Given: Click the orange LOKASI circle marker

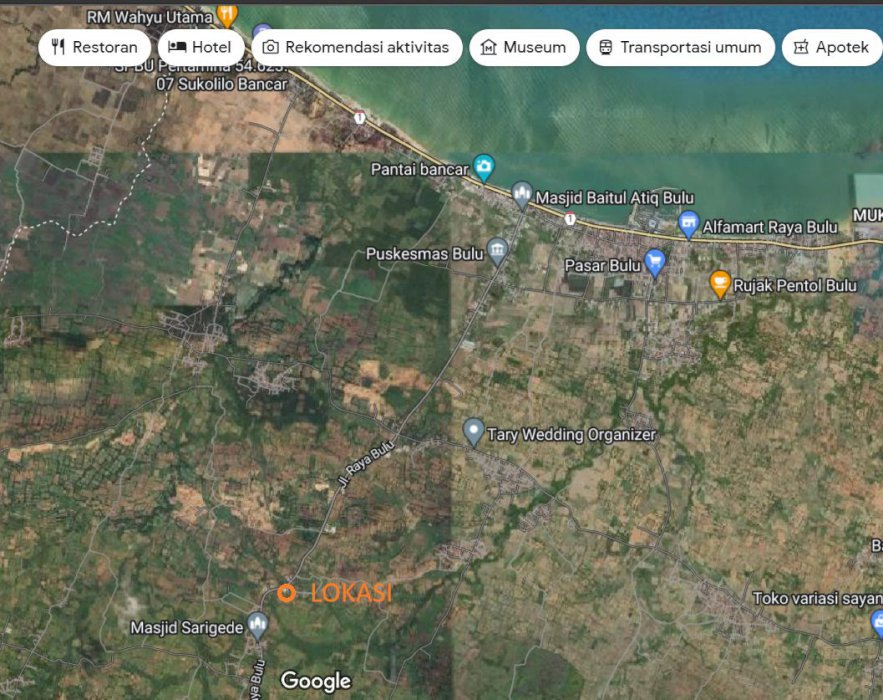Looking at the screenshot, I should (x=286, y=593).
